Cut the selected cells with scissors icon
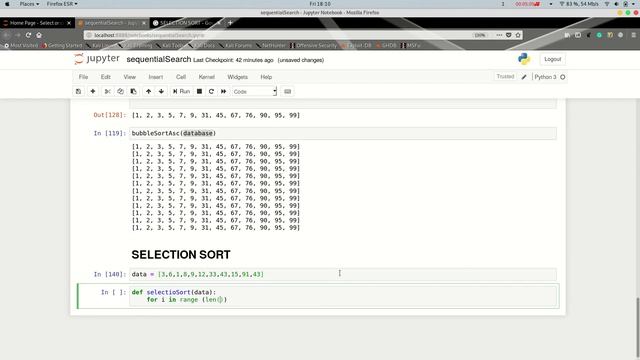 [107, 91]
